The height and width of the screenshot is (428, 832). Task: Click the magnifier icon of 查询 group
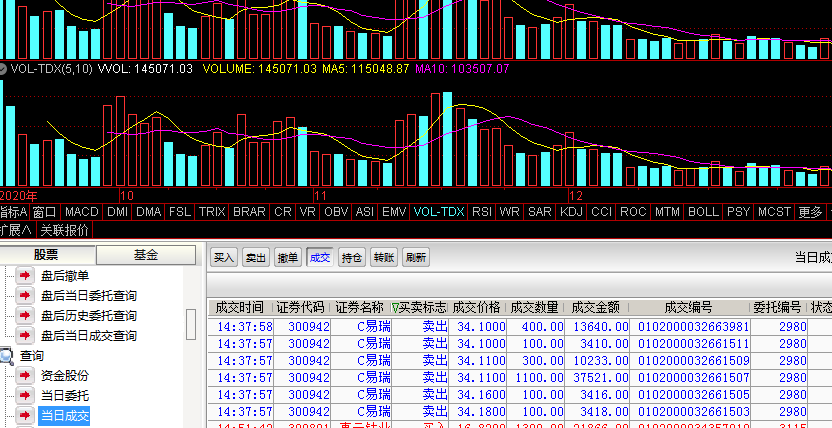point(6,356)
